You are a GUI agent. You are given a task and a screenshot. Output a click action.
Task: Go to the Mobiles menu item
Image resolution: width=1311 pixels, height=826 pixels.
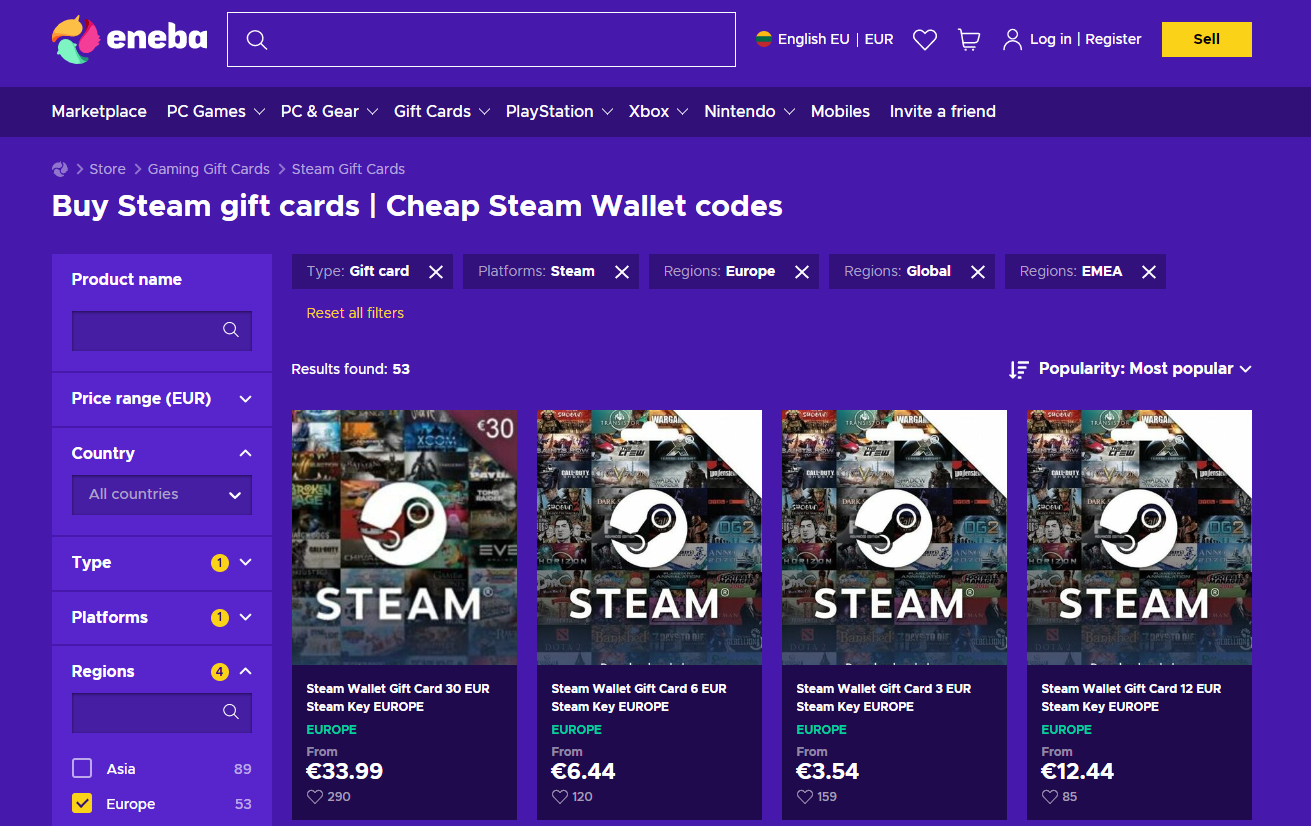840,112
